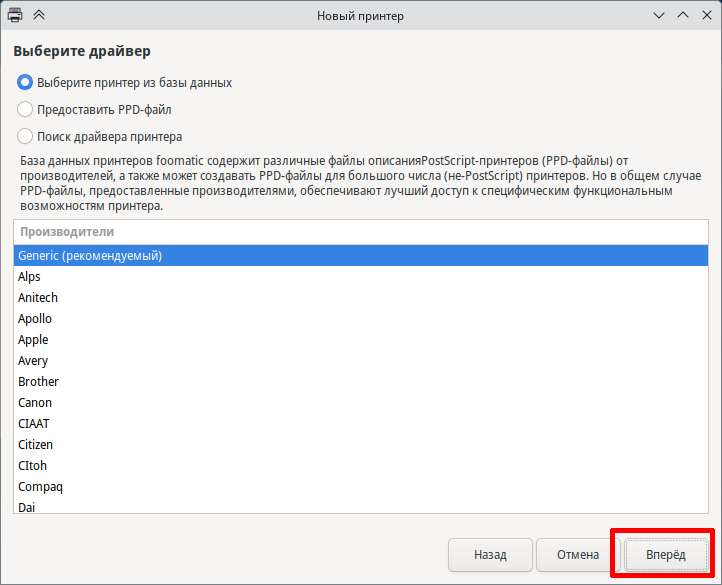Viewport: 722px width, 585px height.
Task: Cancel with Отмена button
Action: [x=578, y=555]
